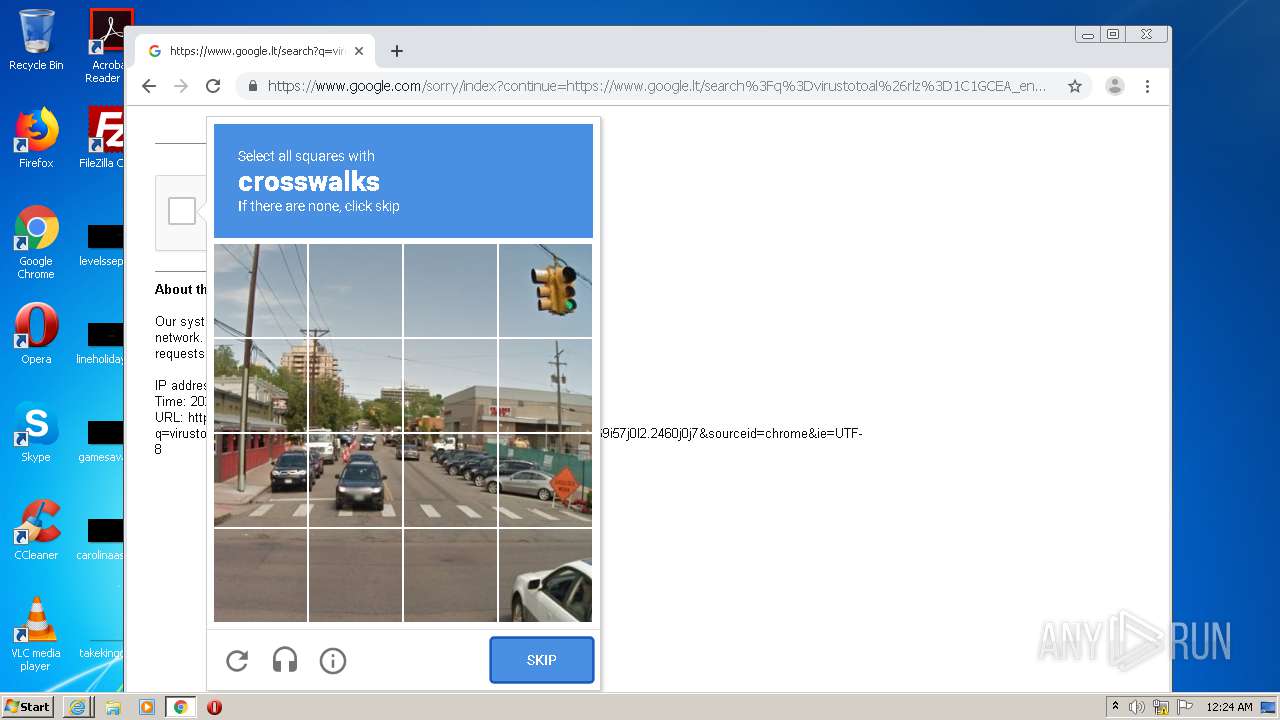Open CCleaner desktop shortcut
The width and height of the screenshot is (1280, 720).
point(36,530)
